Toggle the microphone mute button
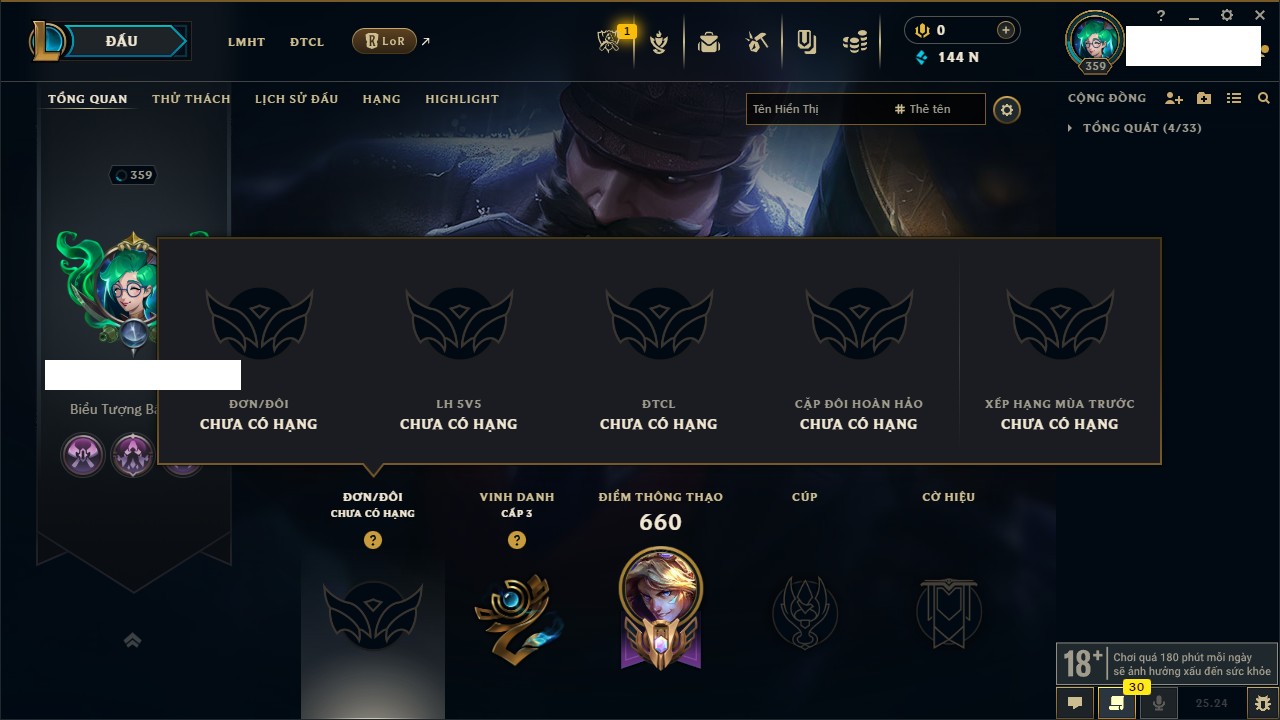Screen dimensions: 1280x720 pos(1159,703)
